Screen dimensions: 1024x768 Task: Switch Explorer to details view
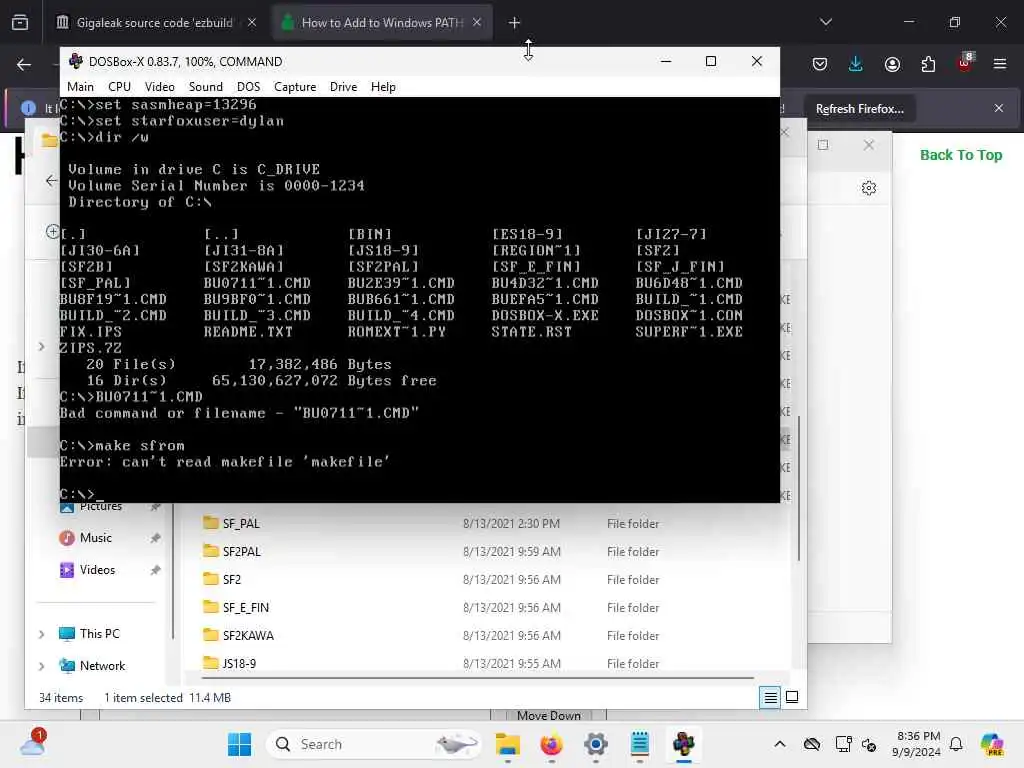770,697
